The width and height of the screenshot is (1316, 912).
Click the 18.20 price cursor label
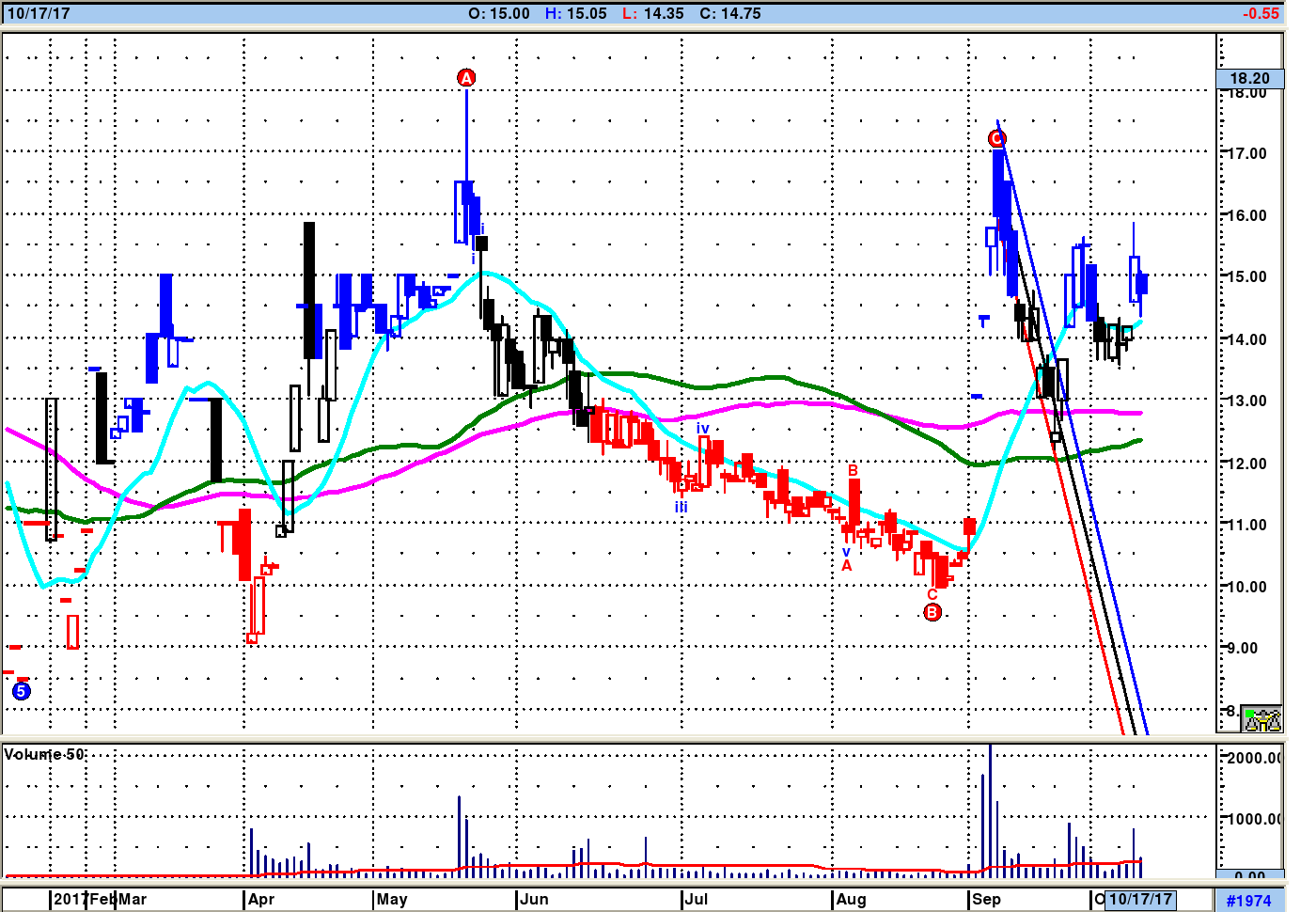click(1249, 78)
